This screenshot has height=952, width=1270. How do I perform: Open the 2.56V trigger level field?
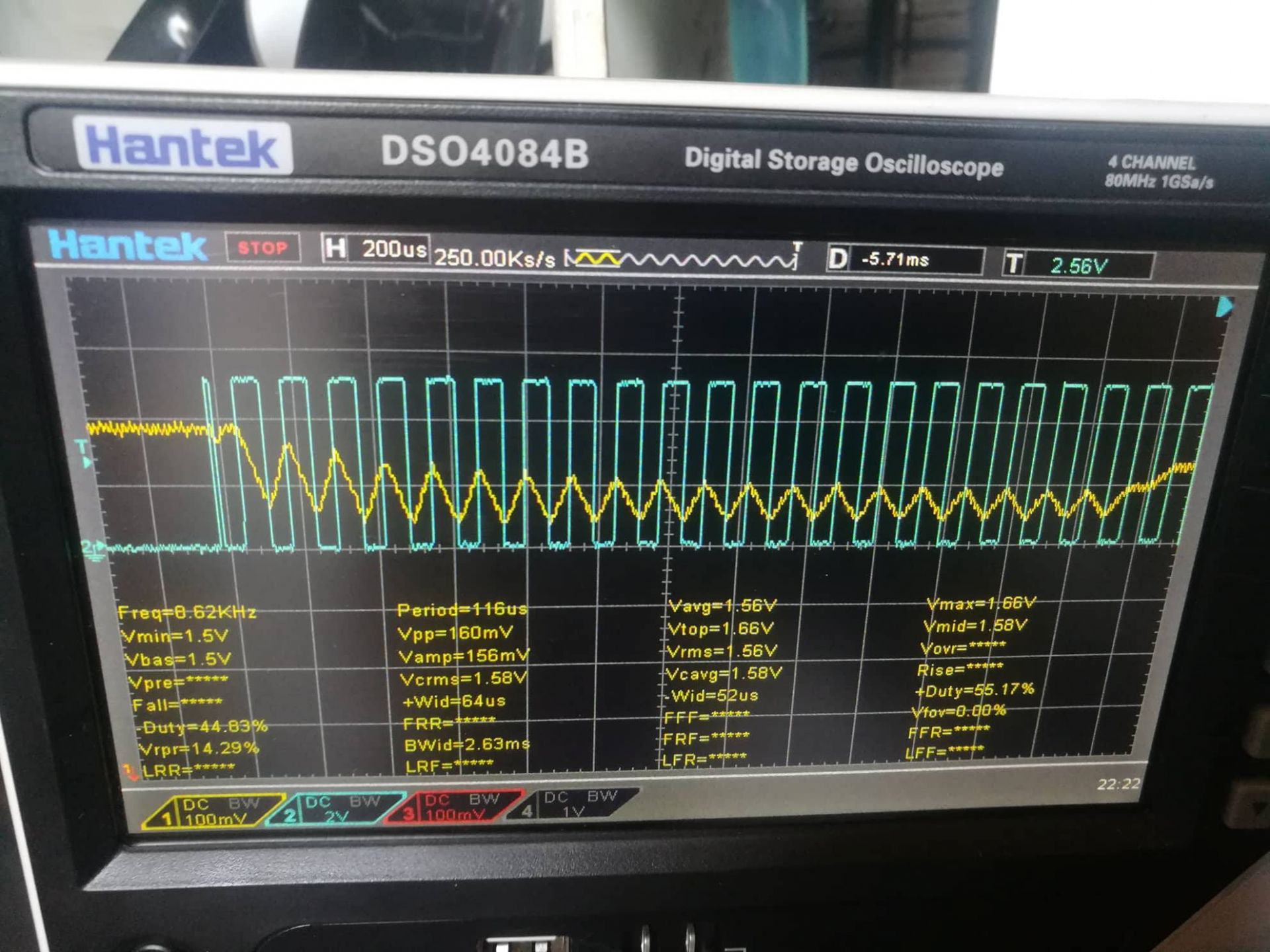tap(1078, 266)
